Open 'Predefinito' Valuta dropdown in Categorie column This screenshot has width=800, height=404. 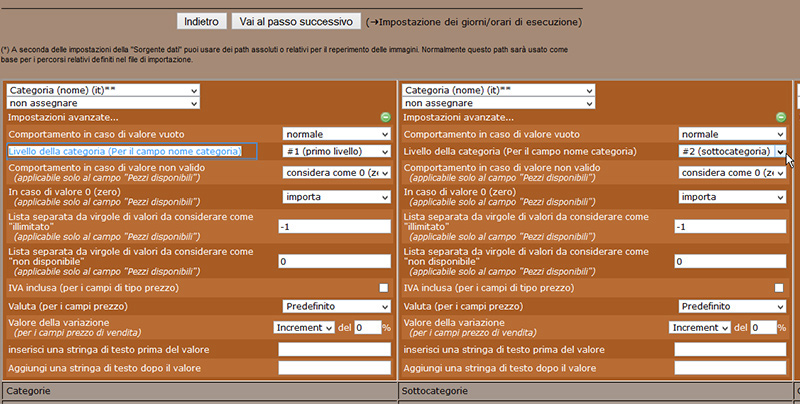337,307
